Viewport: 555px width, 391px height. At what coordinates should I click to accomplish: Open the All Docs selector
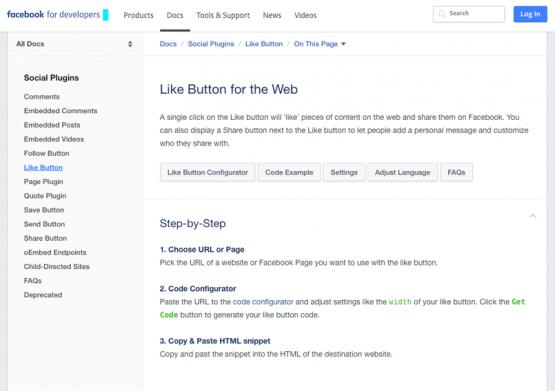(x=75, y=44)
